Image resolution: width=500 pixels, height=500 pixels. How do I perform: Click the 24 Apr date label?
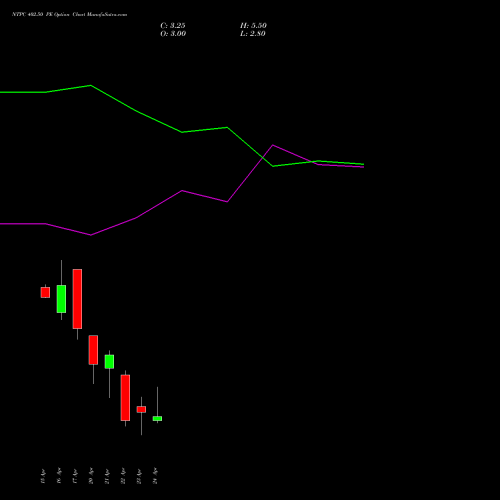(155, 476)
